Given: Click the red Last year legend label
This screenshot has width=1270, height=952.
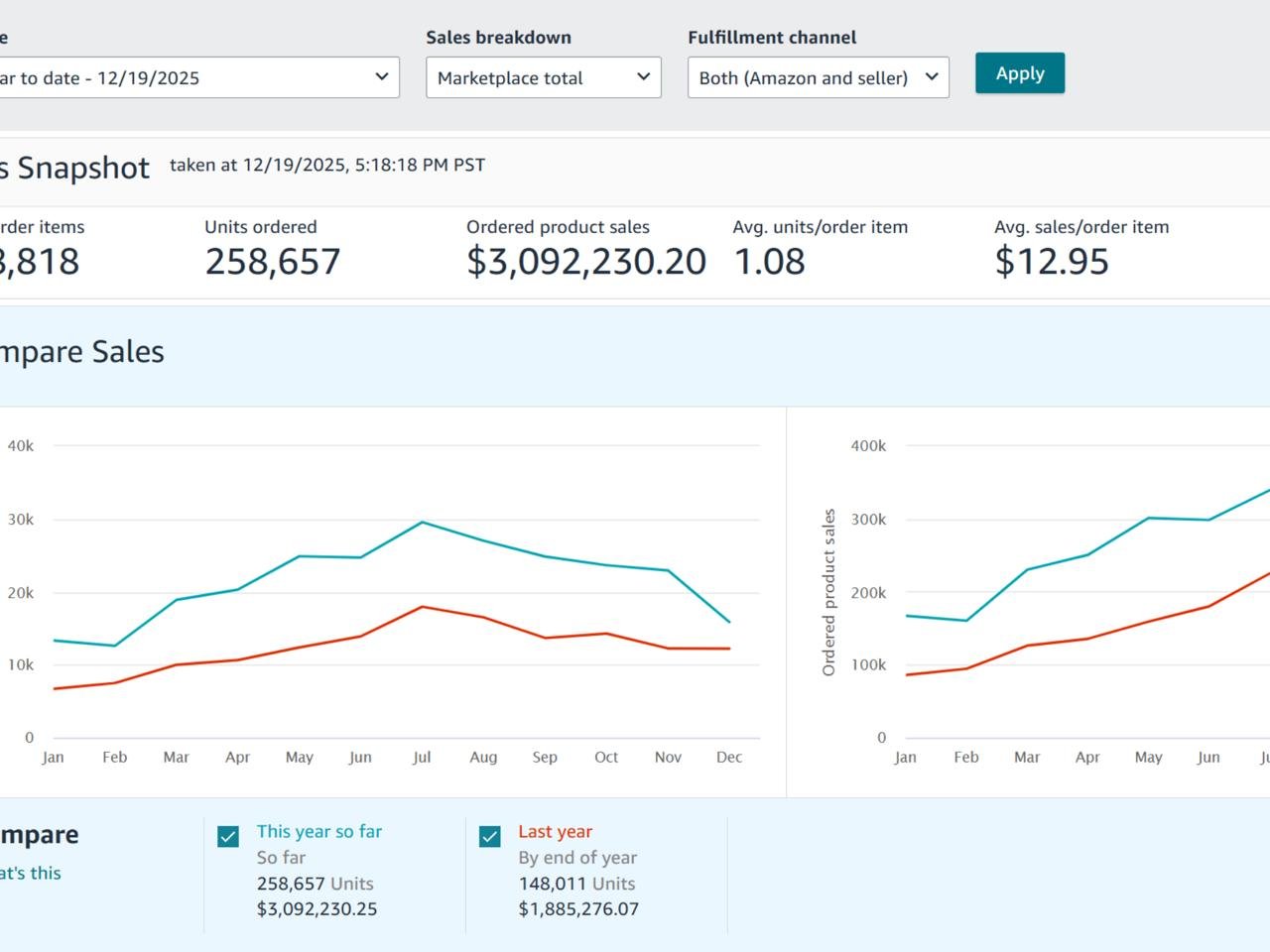Looking at the screenshot, I should pos(555,831).
